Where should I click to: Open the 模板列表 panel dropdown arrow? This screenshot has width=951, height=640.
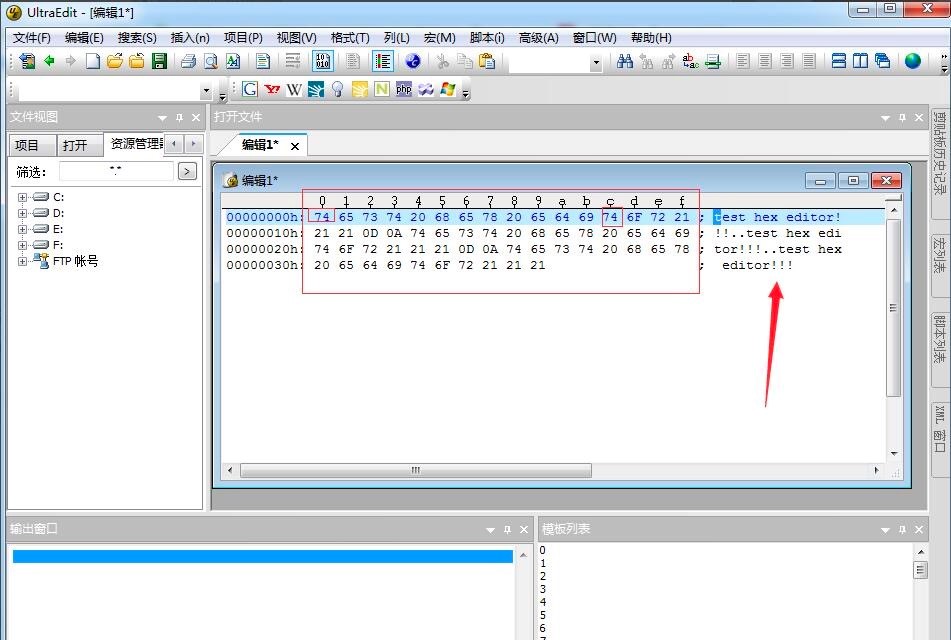[x=885, y=530]
